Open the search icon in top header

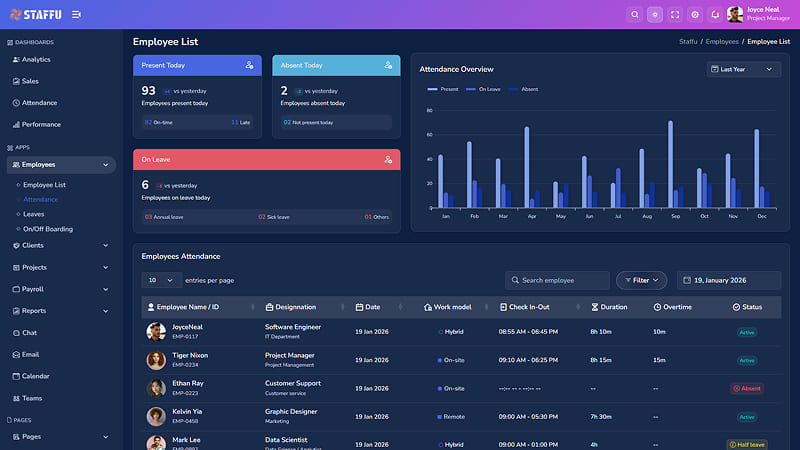[635, 15]
